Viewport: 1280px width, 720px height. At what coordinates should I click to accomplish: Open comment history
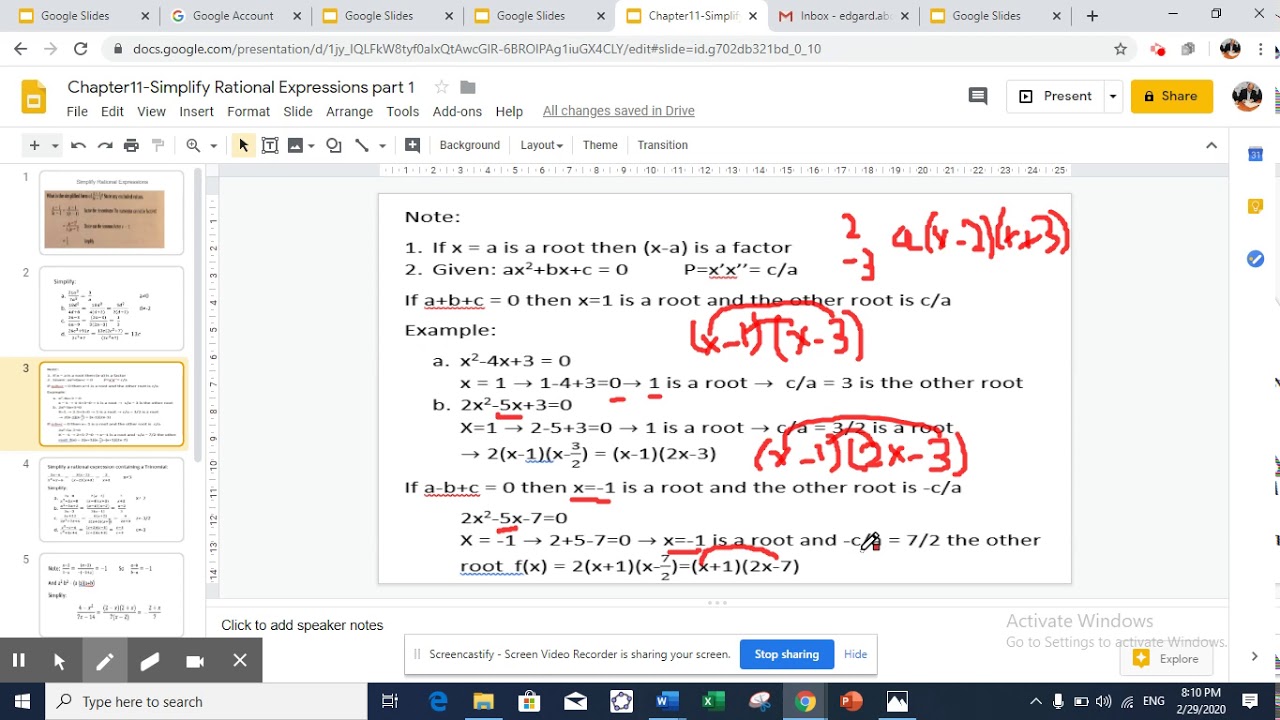pyautogui.click(x=978, y=96)
